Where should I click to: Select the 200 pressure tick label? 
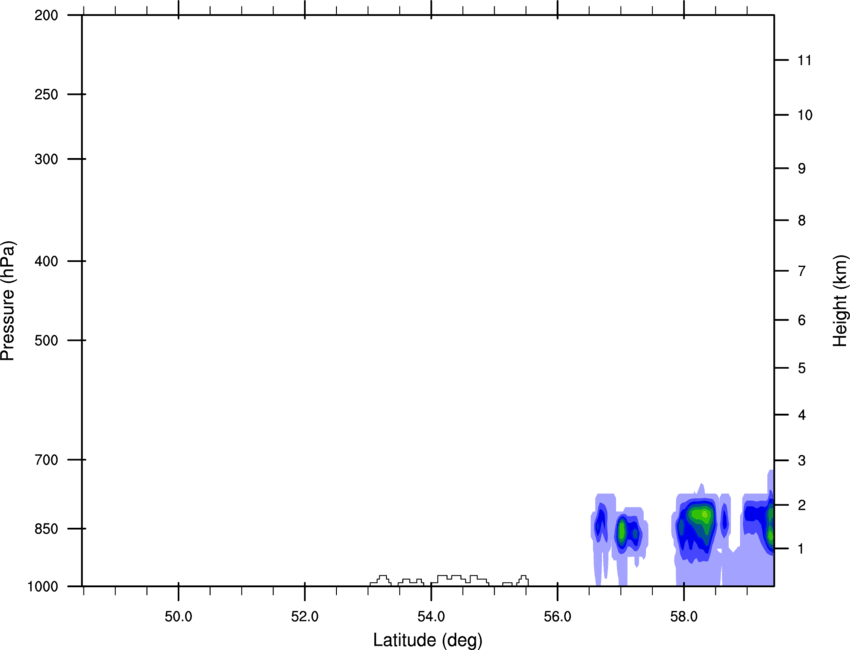pos(46,15)
